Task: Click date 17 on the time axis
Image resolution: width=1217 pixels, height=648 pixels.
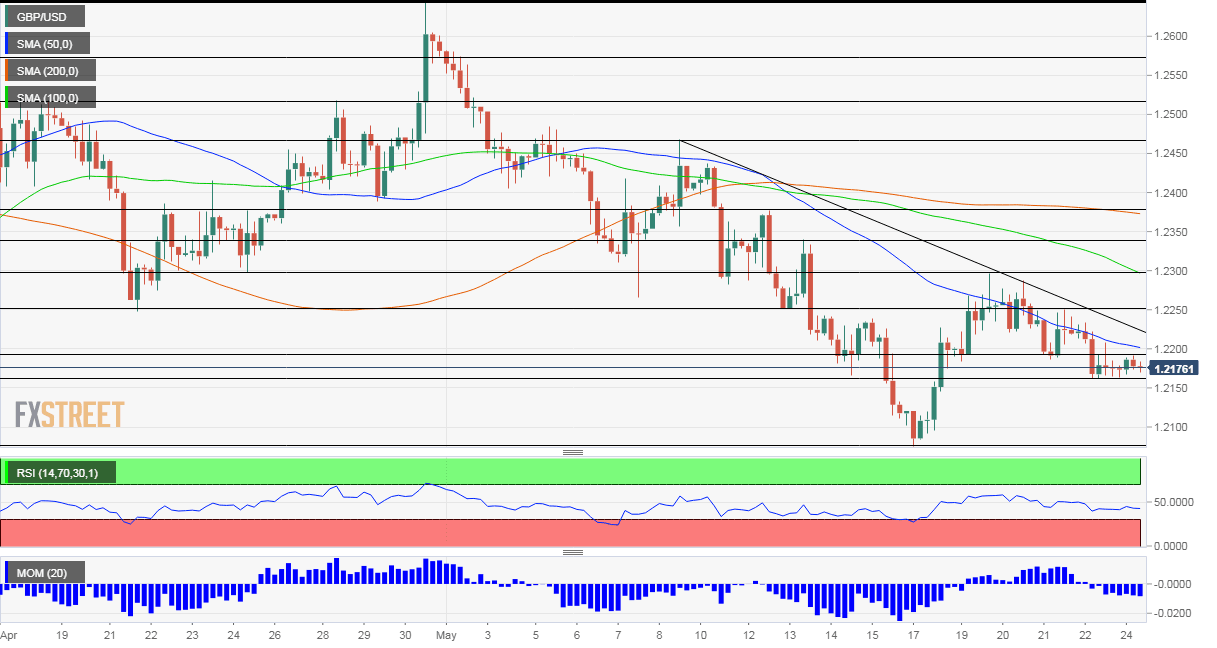Action: click(x=914, y=635)
